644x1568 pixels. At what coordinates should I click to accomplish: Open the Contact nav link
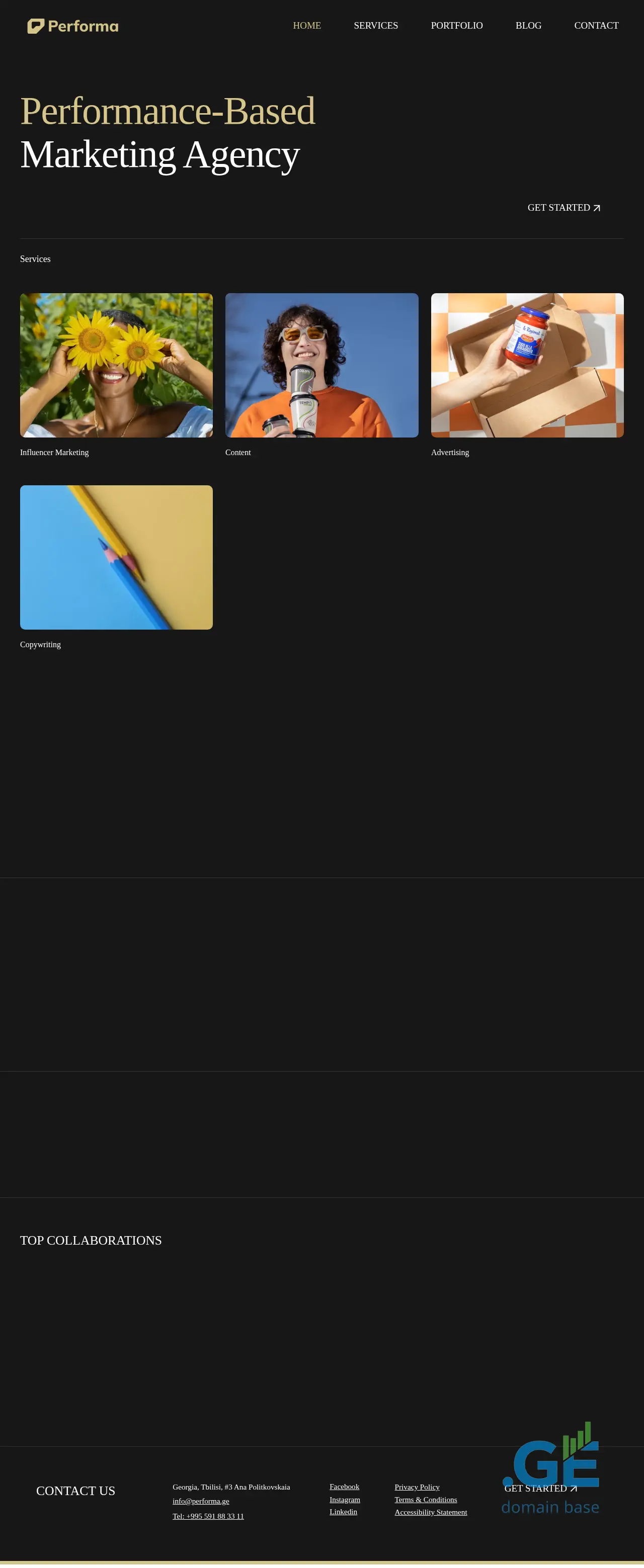(596, 26)
